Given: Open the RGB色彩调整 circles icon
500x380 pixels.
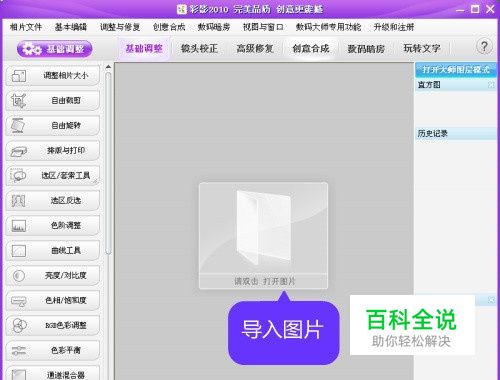Looking at the screenshot, I should (x=19, y=326).
